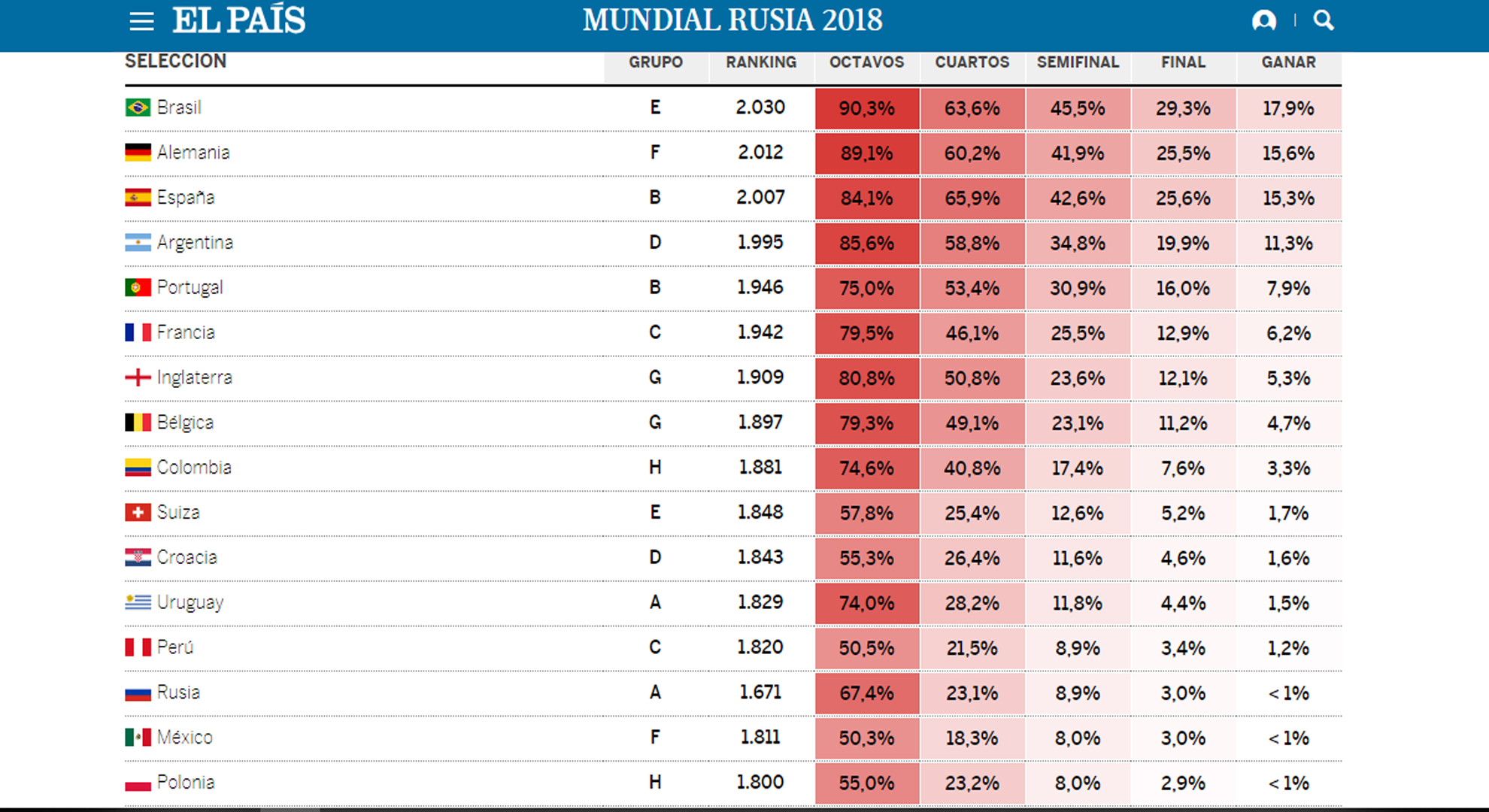Sort the table by RANKING column
1489x812 pixels.
[760, 62]
